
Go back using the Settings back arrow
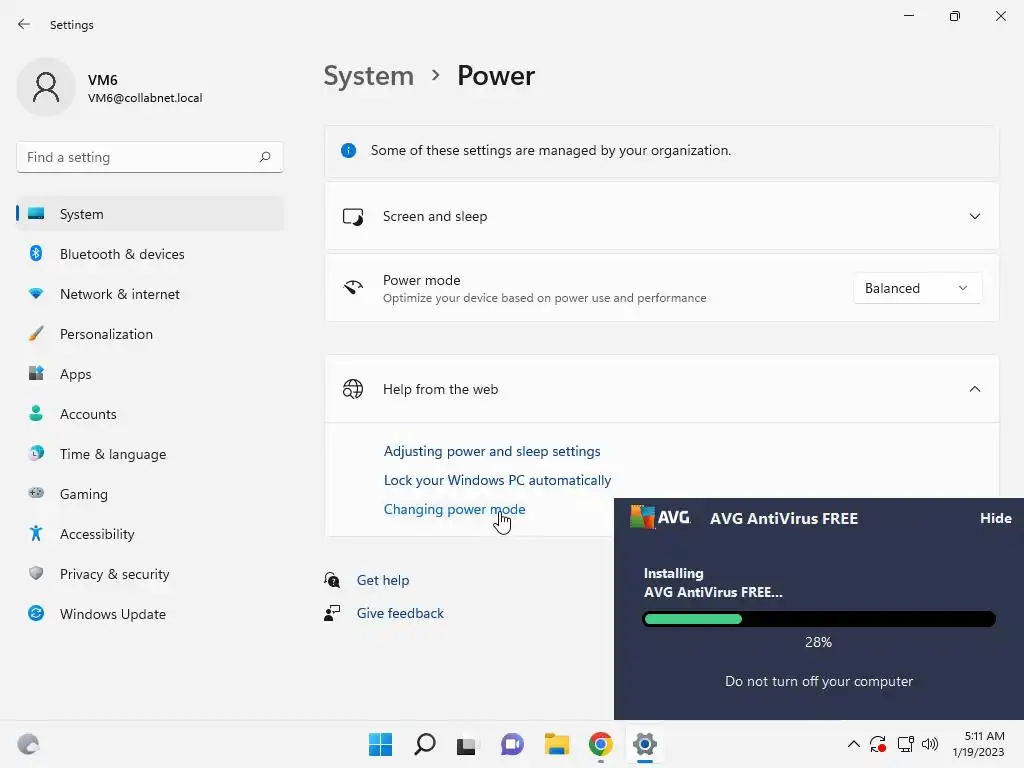[24, 24]
